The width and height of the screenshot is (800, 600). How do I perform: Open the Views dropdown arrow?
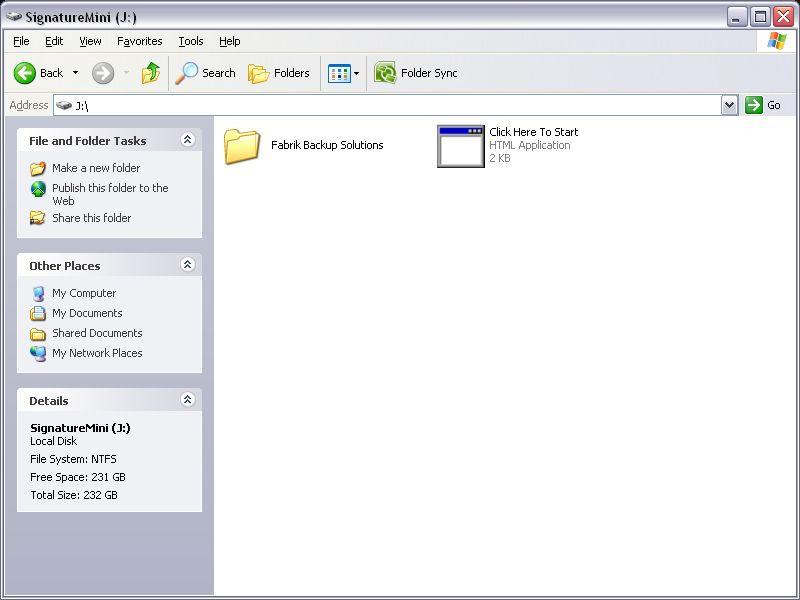click(357, 73)
